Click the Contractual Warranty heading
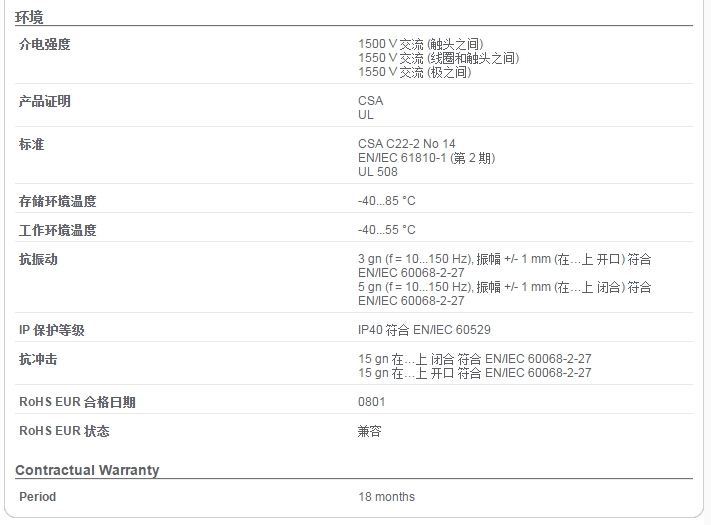 pos(87,470)
